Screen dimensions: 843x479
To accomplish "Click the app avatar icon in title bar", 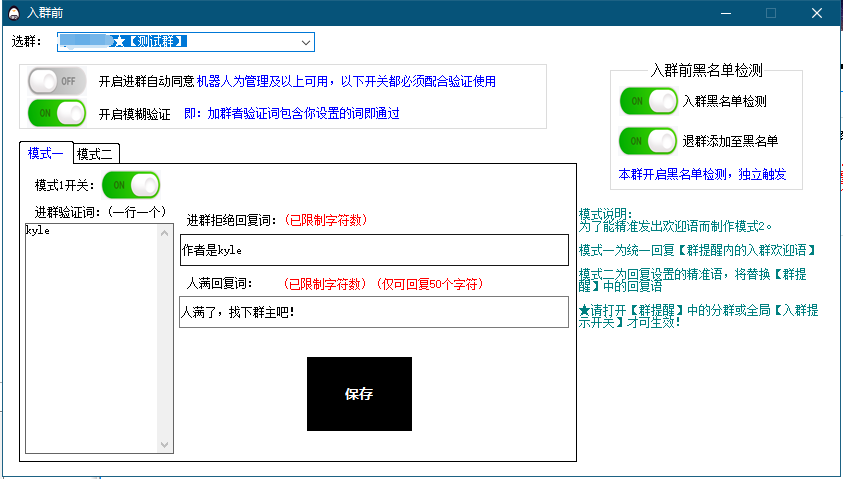I will click(x=13, y=13).
